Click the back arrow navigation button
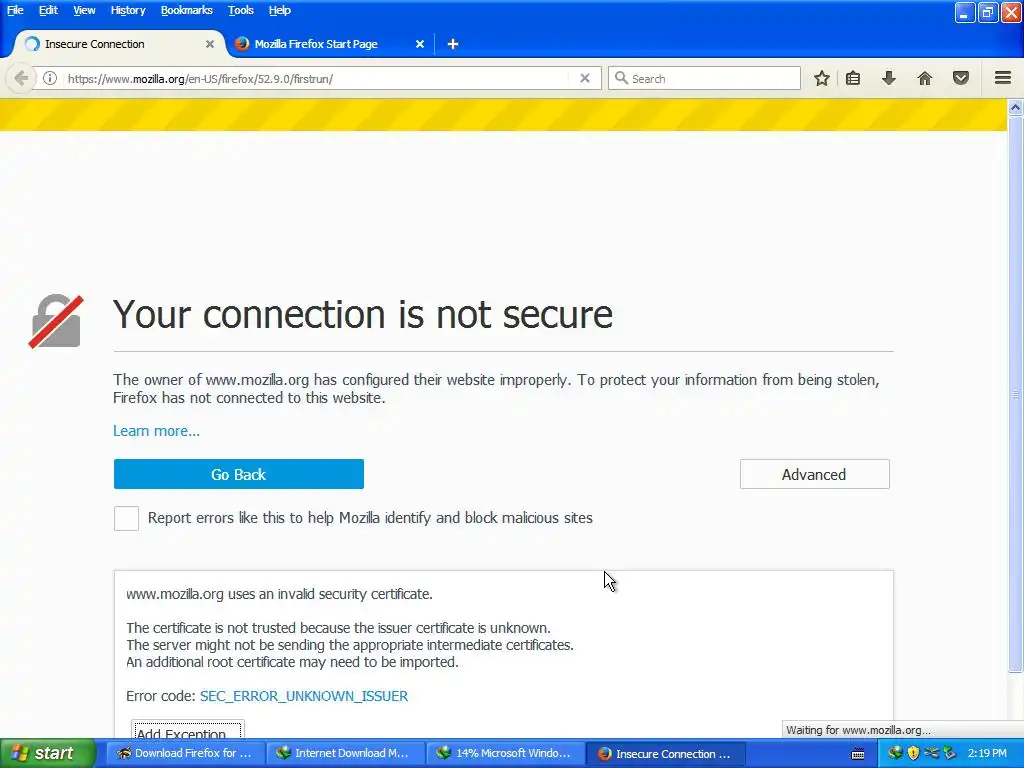 [21, 78]
